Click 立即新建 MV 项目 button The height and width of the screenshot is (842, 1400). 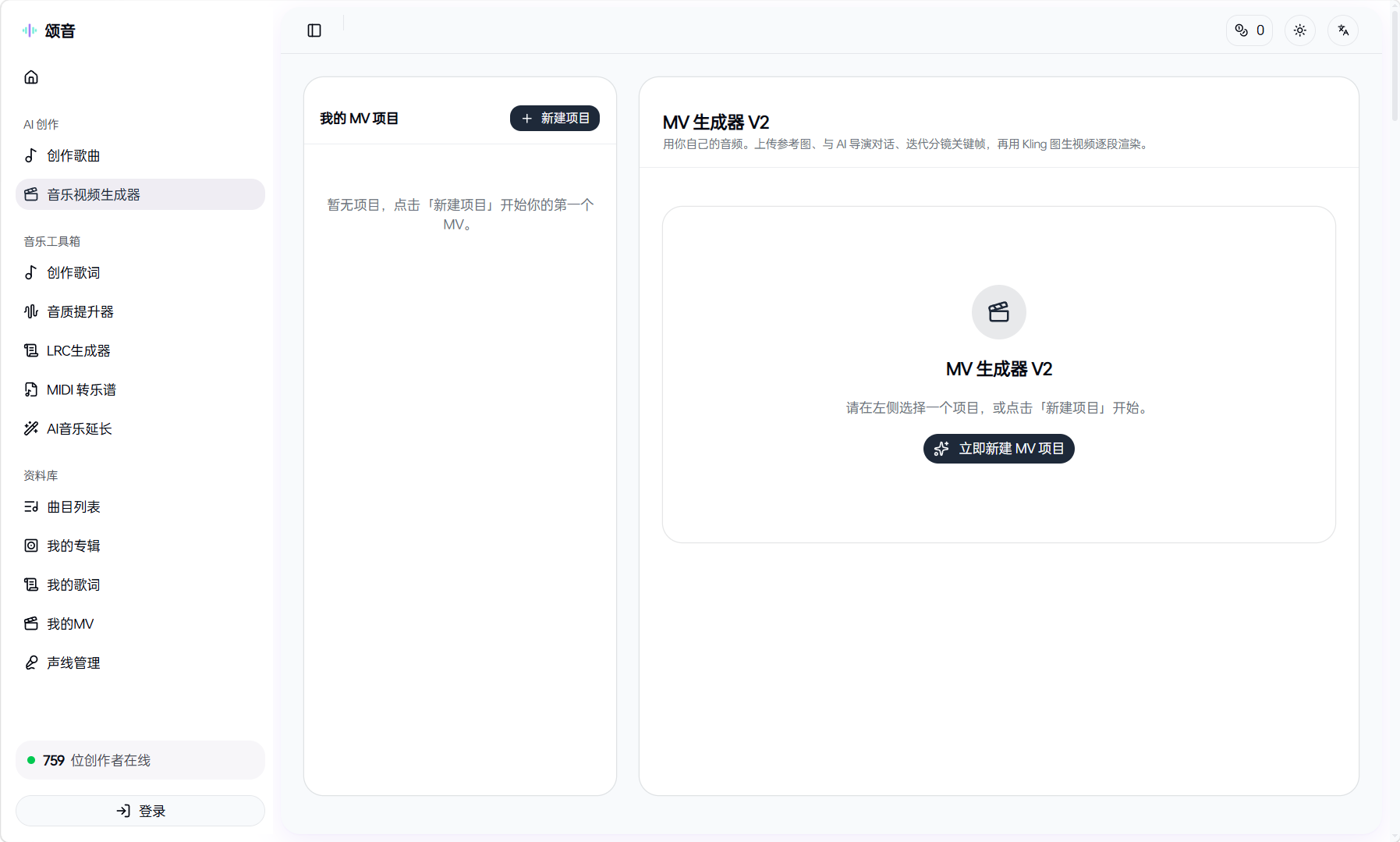pyautogui.click(x=998, y=449)
